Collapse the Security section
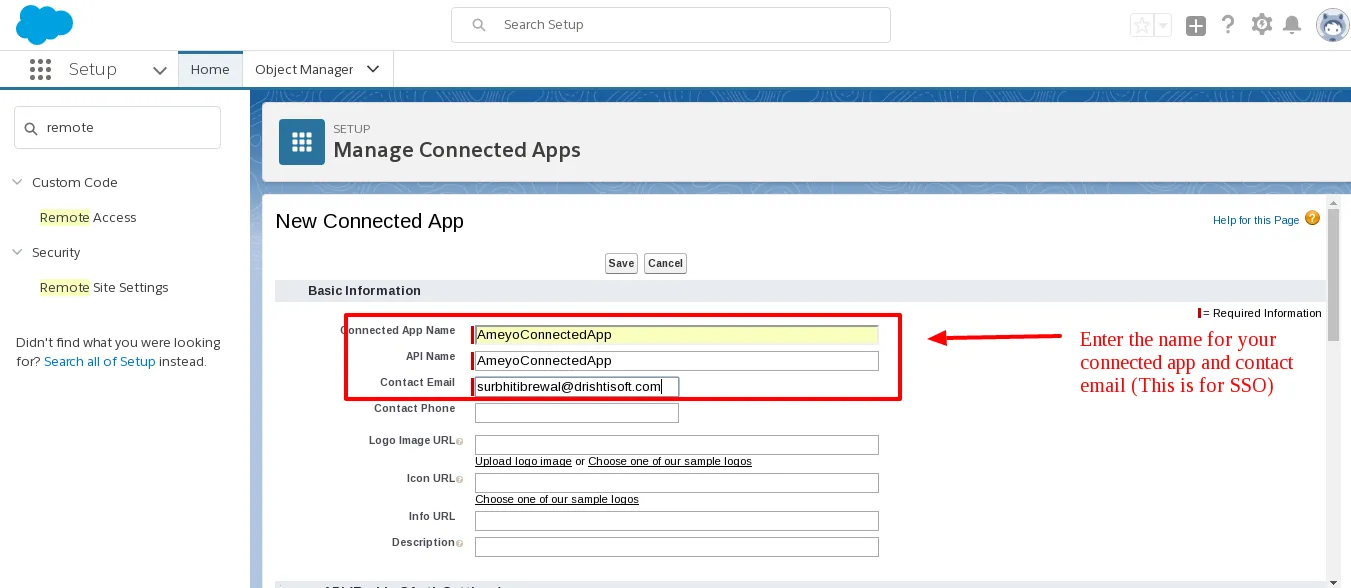This screenshot has height=588, width=1351. click(17, 252)
